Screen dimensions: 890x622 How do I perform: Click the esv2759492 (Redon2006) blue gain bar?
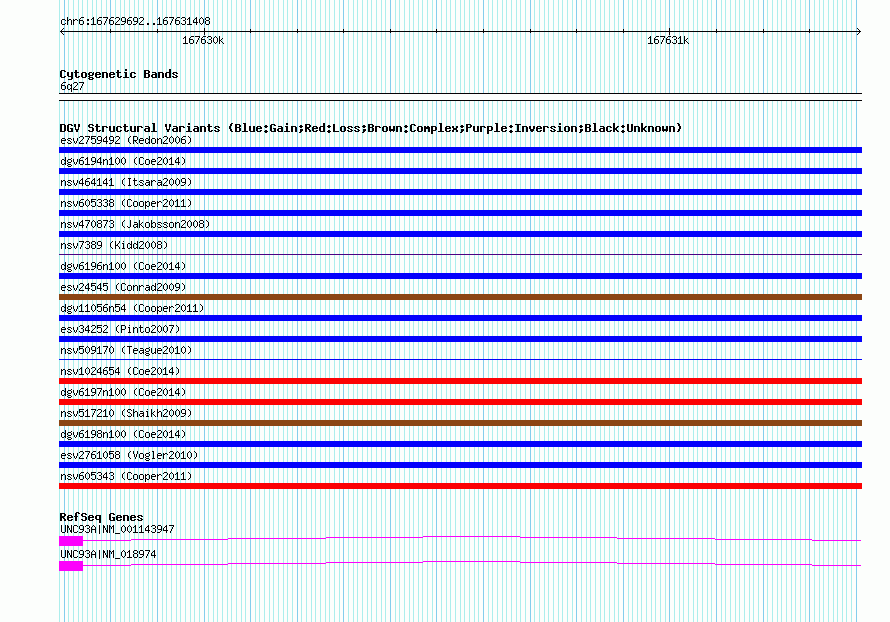click(x=460, y=150)
